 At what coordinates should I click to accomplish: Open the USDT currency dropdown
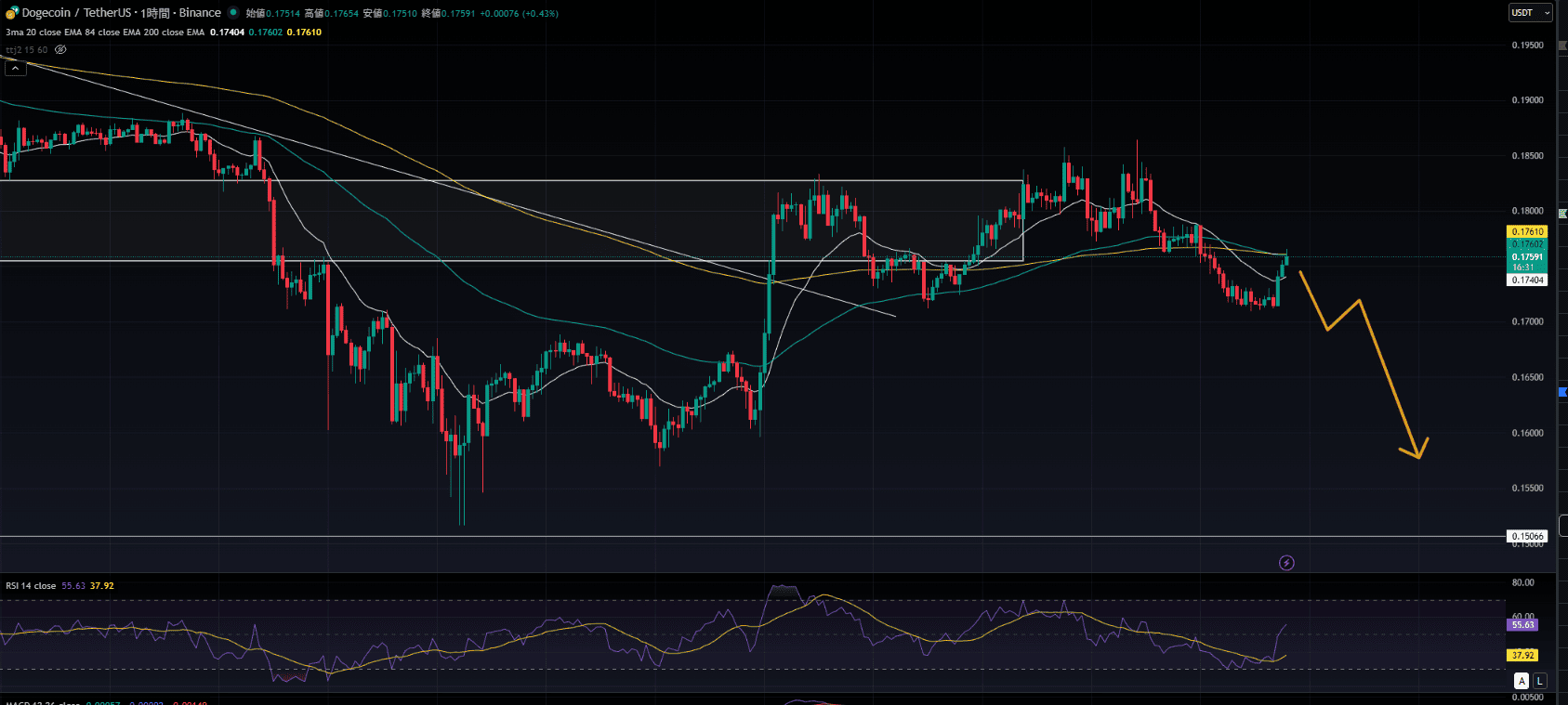[1530, 13]
